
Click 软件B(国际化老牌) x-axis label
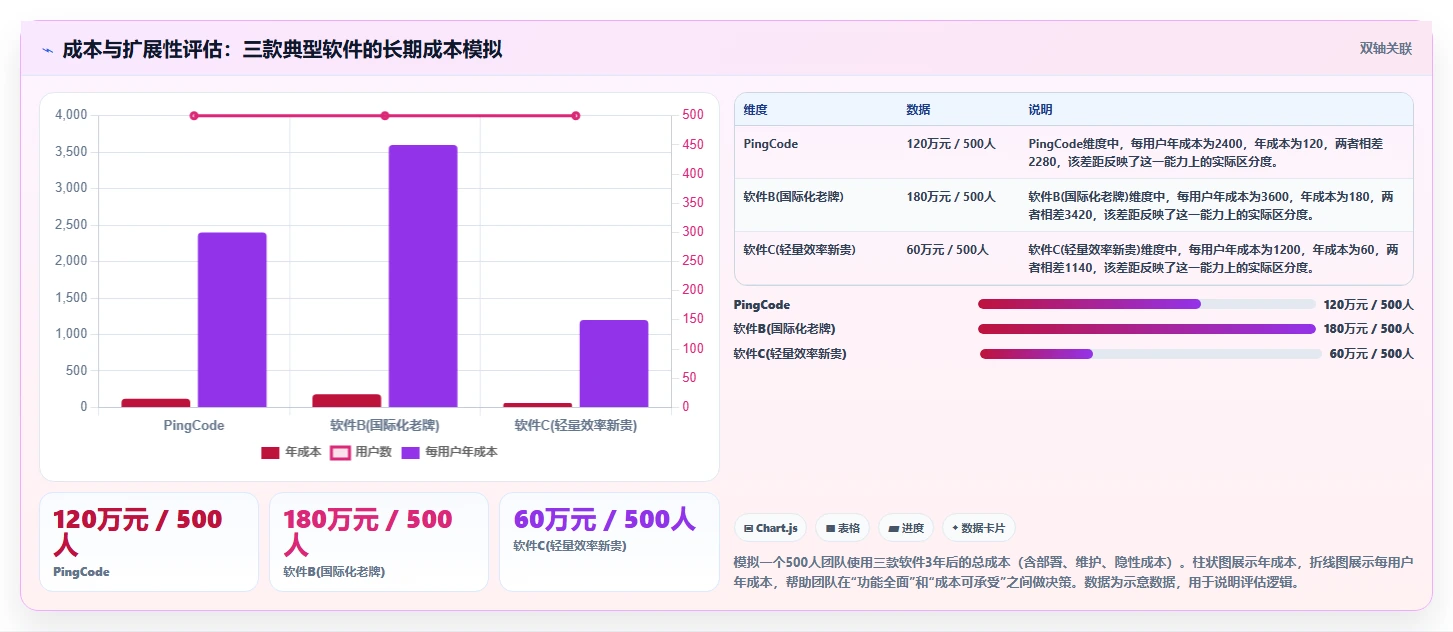pos(385,425)
